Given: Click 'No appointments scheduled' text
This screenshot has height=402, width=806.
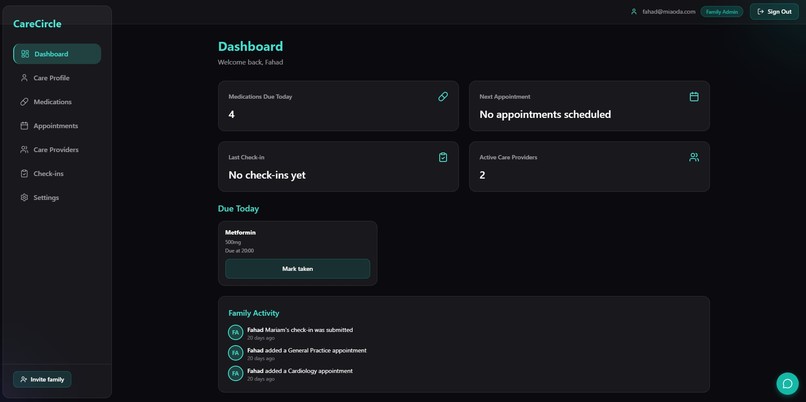Looking at the screenshot, I should pos(545,115).
